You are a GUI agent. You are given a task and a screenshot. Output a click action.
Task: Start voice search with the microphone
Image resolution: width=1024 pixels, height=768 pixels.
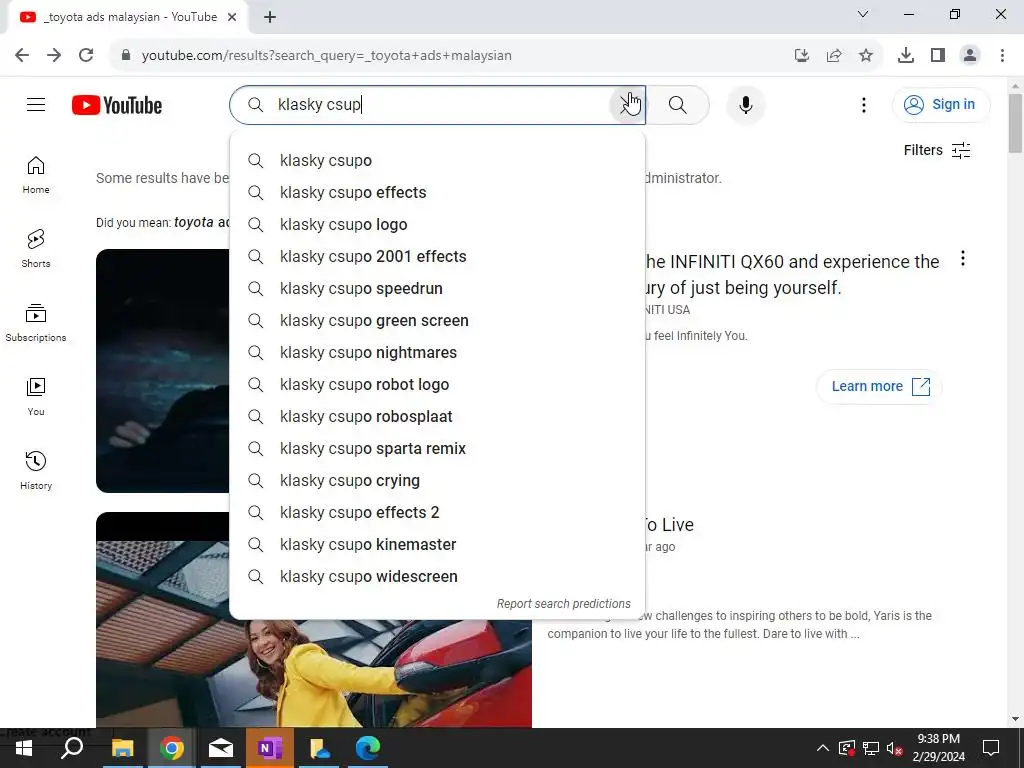[x=745, y=104]
